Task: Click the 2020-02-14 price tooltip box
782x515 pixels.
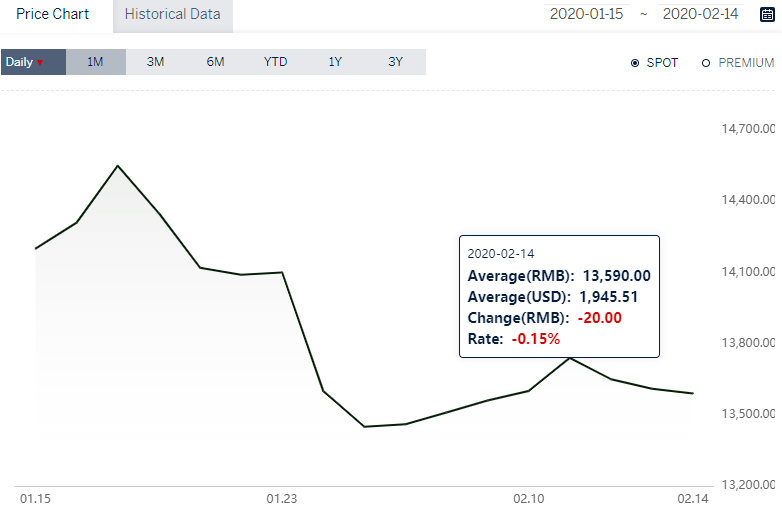Action: click(560, 297)
